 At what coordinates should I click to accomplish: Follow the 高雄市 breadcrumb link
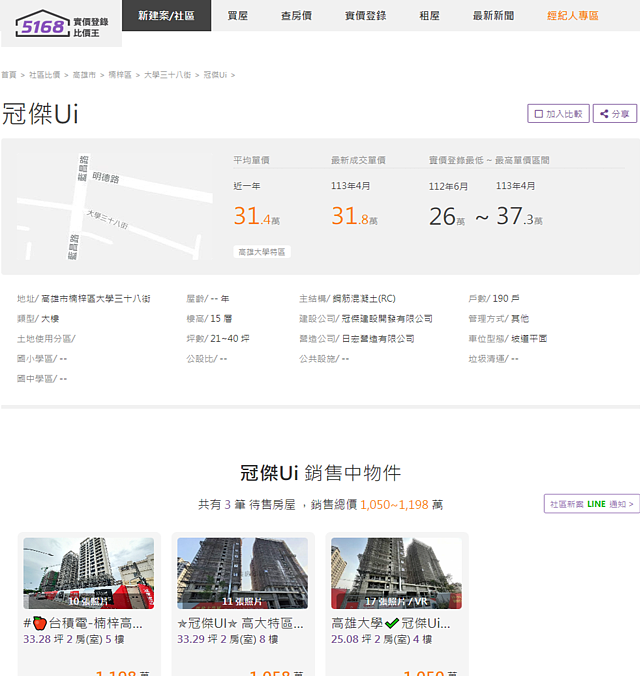(x=84, y=75)
